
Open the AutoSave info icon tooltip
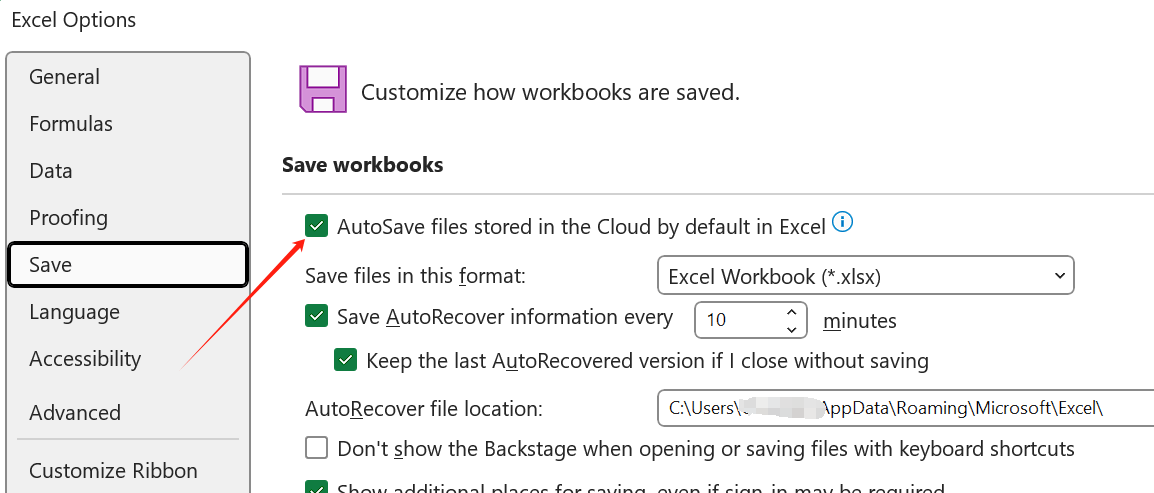[842, 221]
